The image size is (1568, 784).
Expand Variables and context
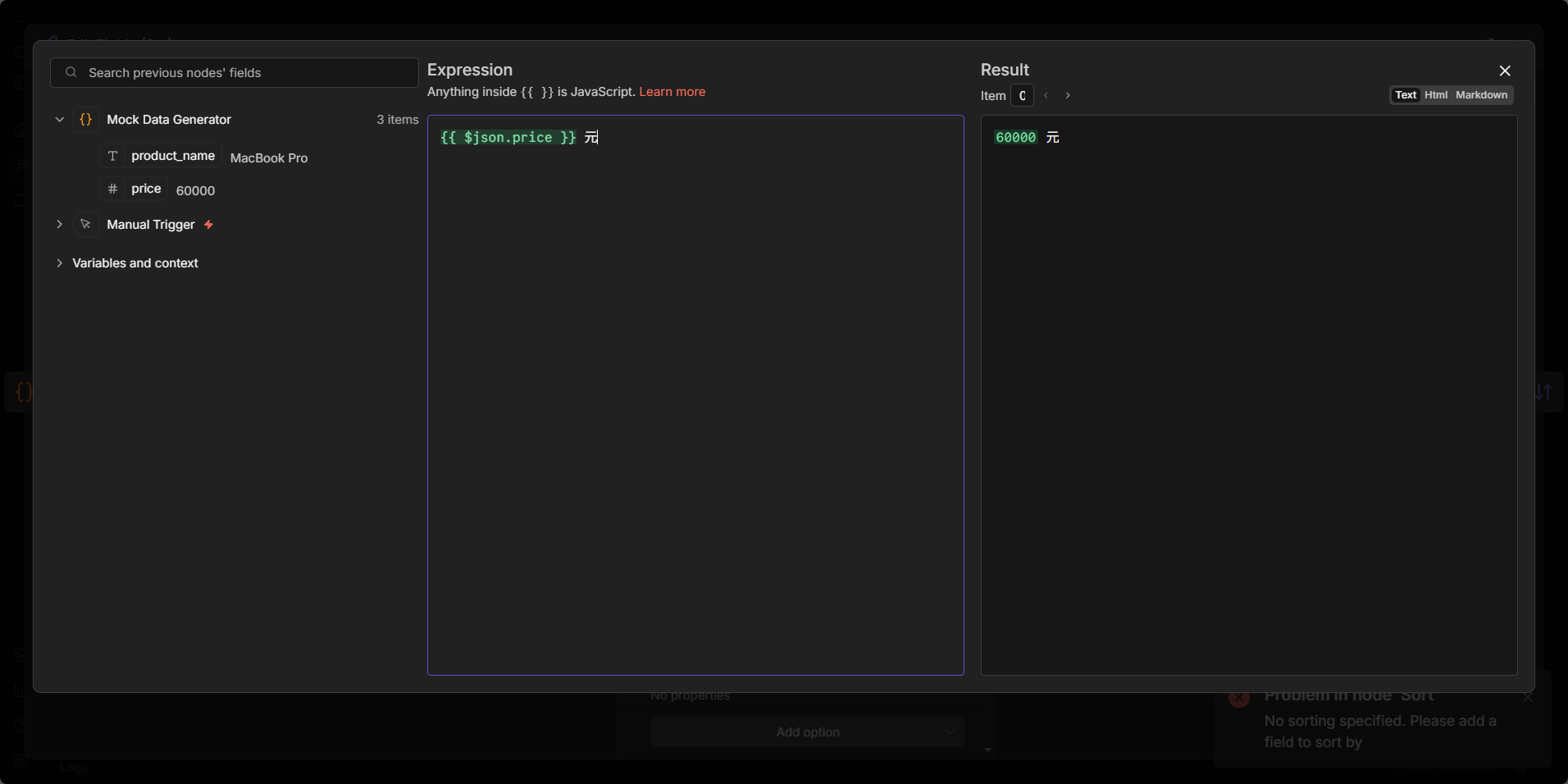[60, 263]
